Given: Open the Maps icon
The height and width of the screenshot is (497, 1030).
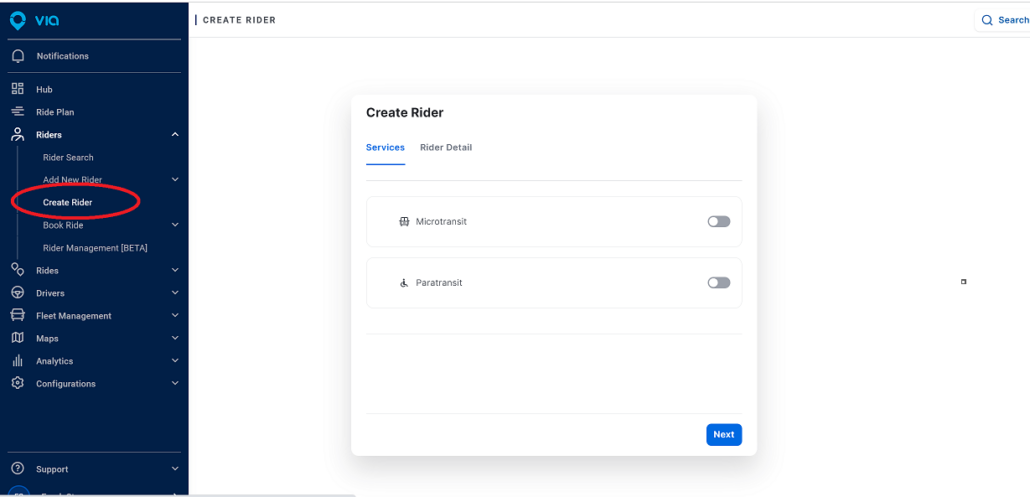Looking at the screenshot, I should click(x=18, y=338).
